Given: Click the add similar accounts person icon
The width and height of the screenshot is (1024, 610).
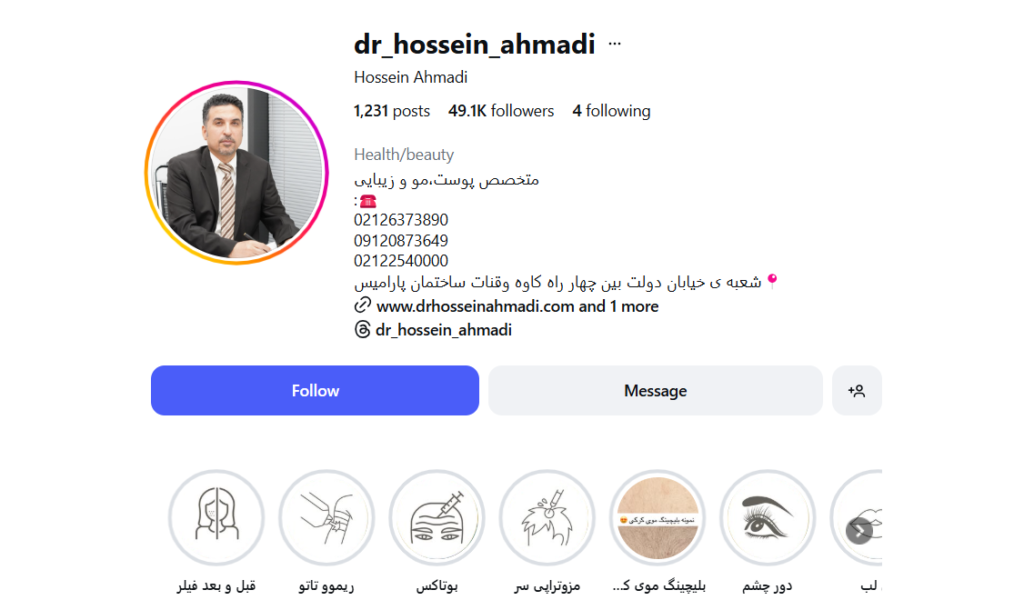Looking at the screenshot, I should 856,391.
